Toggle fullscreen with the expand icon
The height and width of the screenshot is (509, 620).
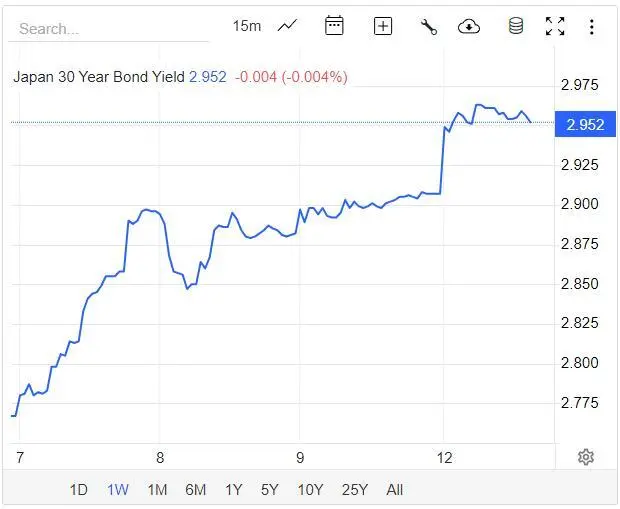555,27
